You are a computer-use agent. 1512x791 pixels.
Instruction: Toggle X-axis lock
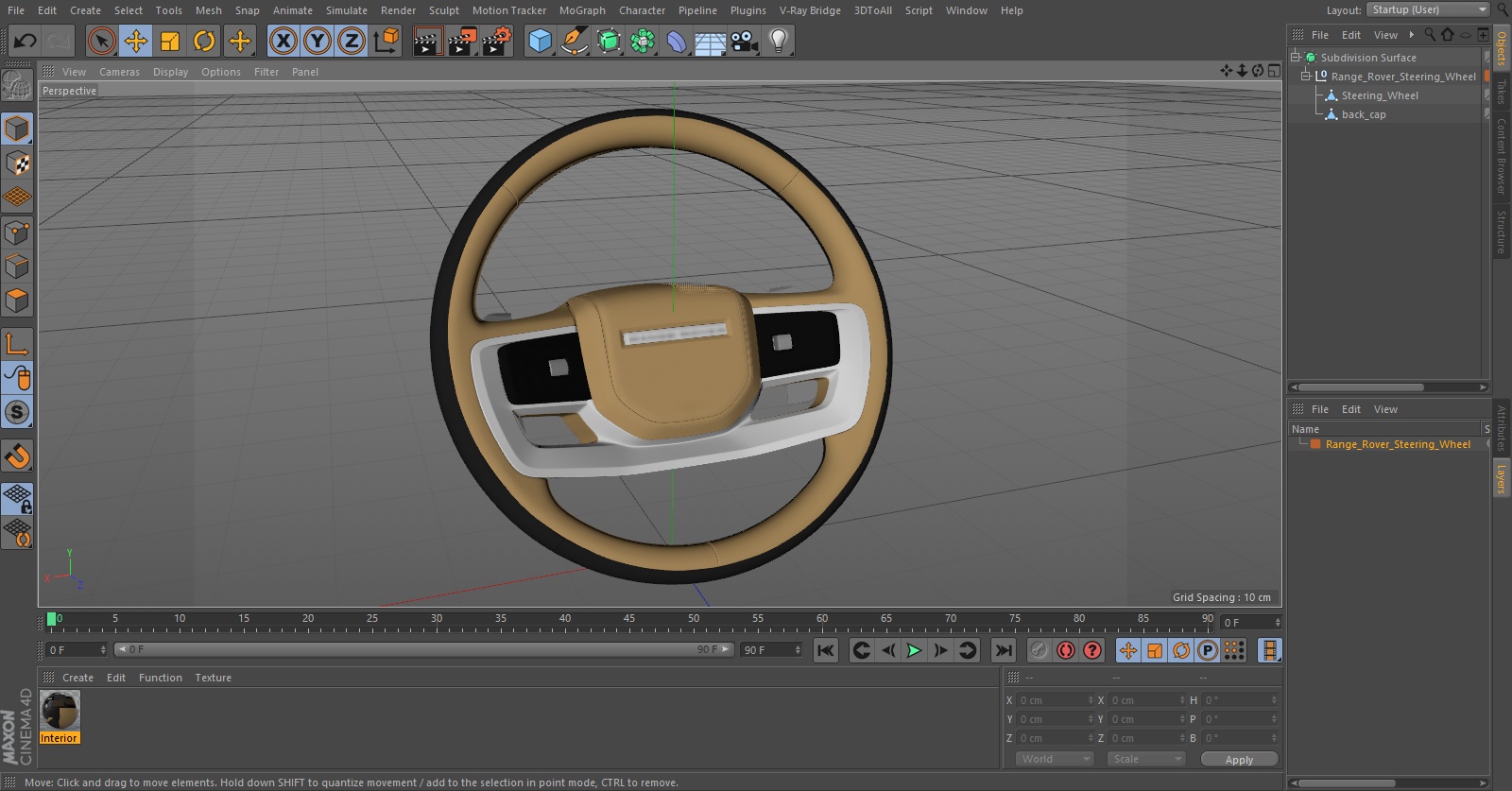[283, 41]
